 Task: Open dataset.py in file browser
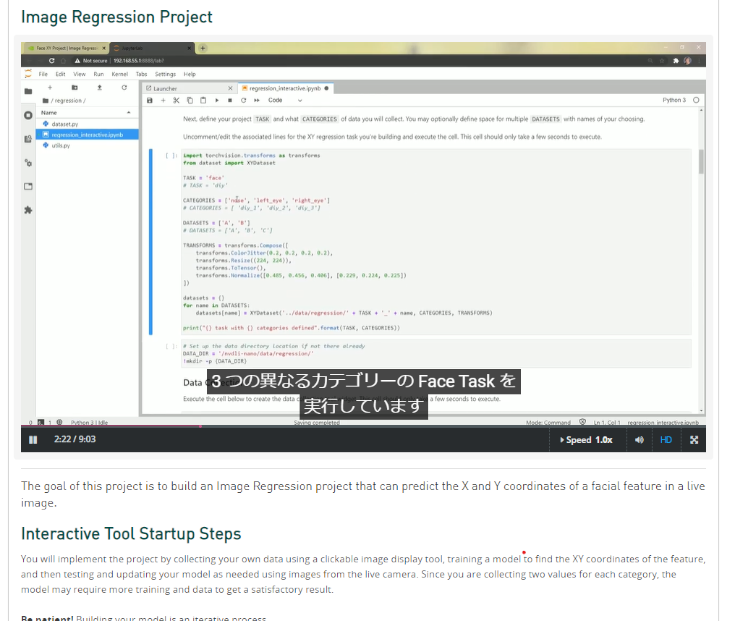tap(64, 123)
